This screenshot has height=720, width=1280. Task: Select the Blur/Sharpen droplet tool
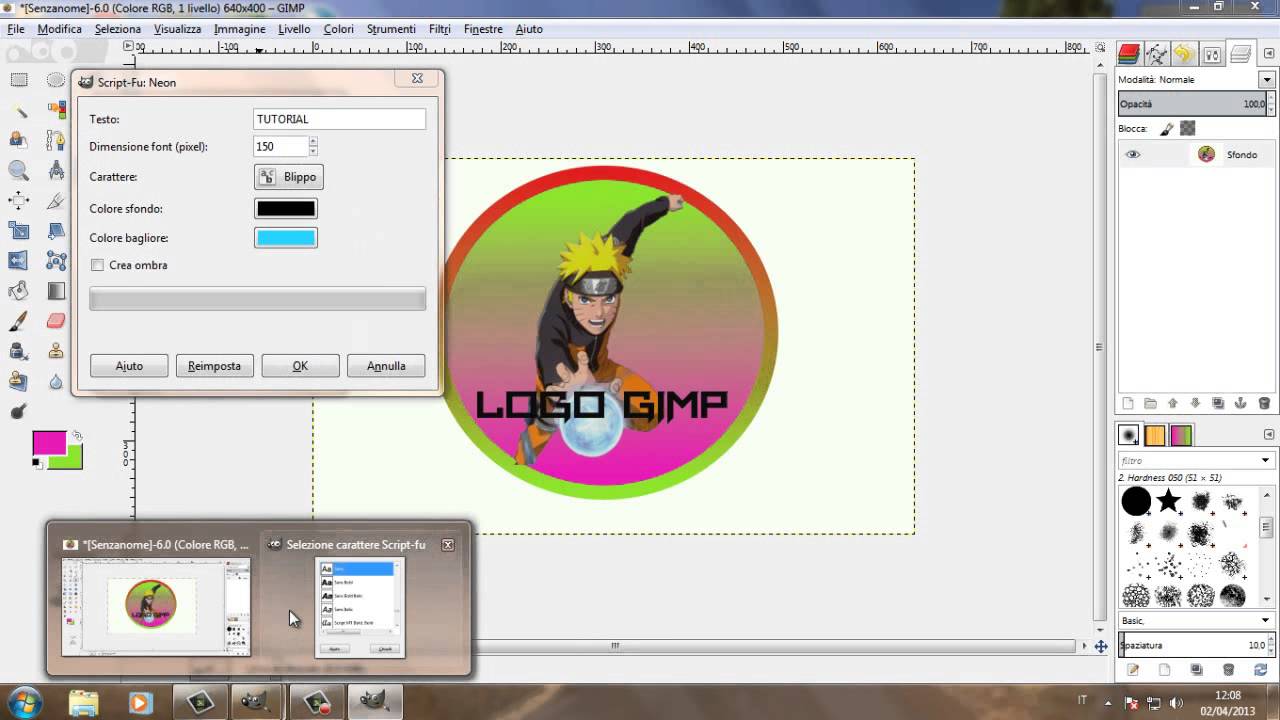[56, 381]
